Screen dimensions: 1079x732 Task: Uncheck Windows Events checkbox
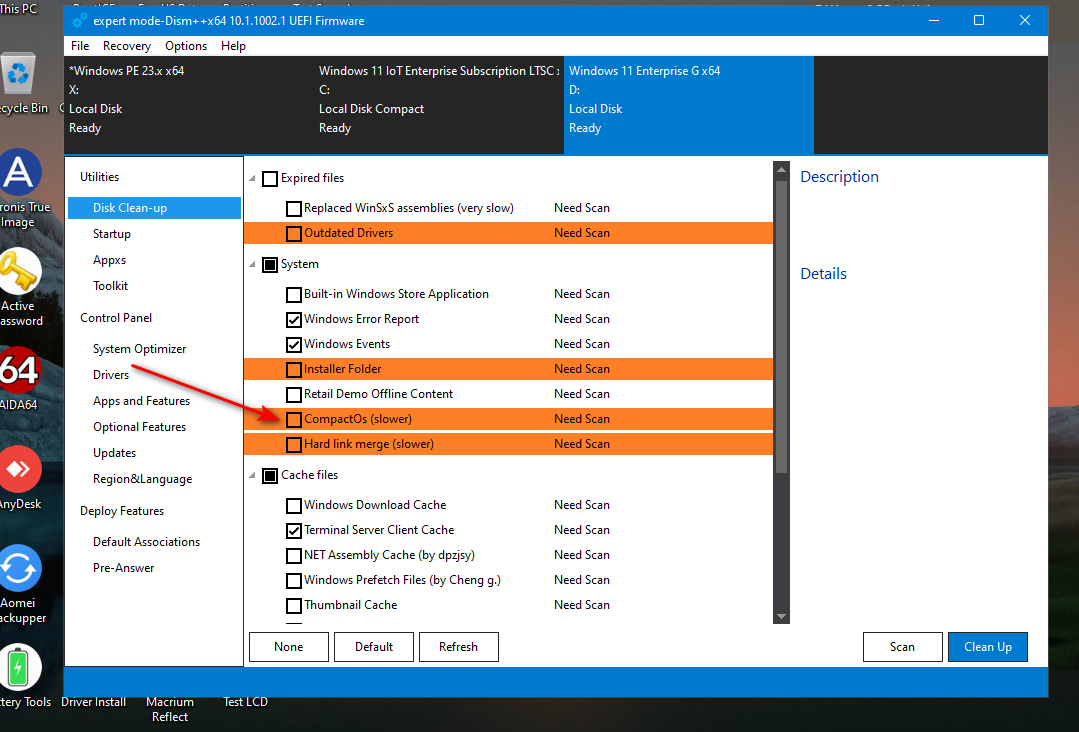[x=294, y=344]
